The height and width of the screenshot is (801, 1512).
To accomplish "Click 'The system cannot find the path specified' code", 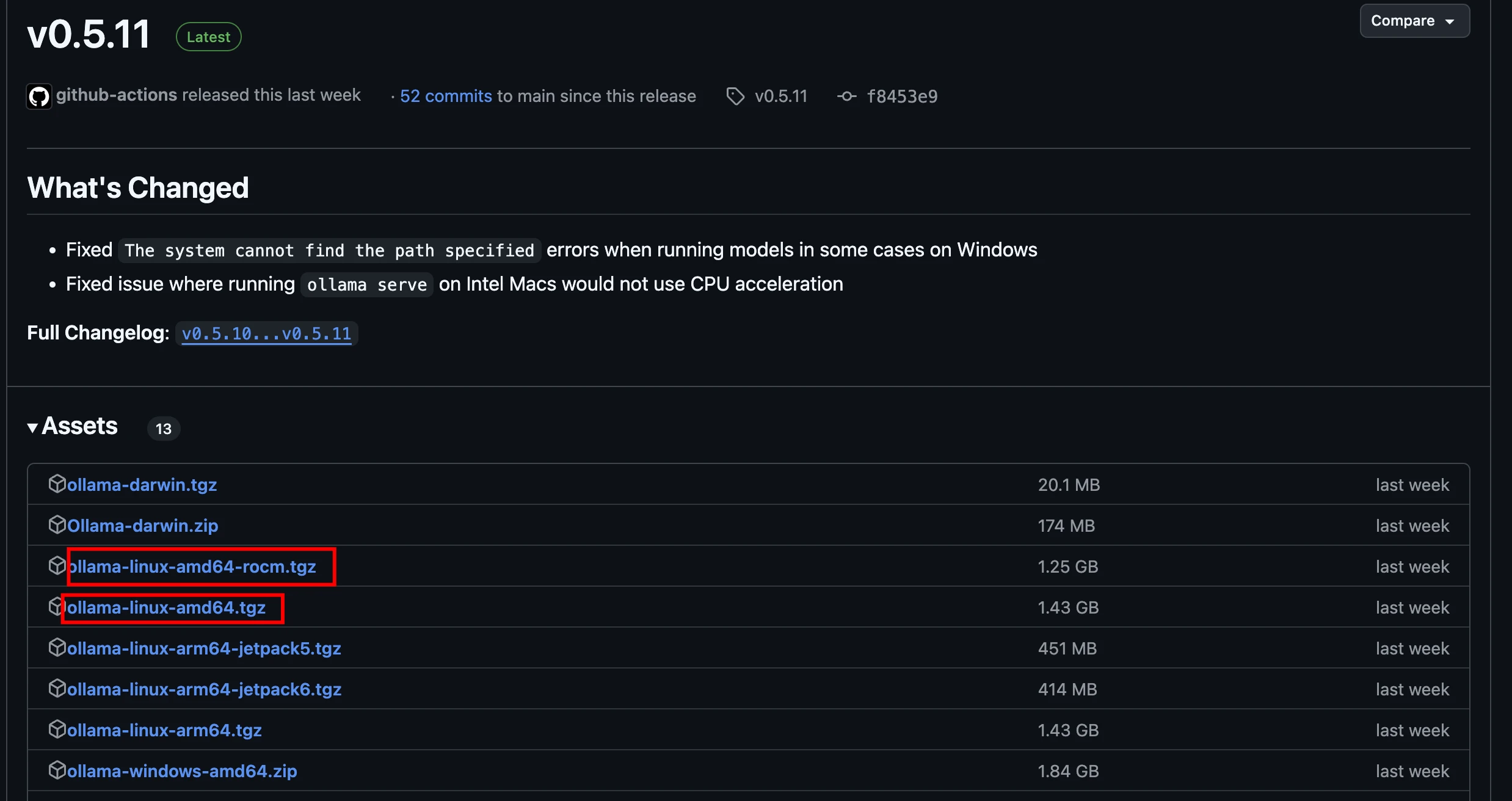I will [330, 250].
